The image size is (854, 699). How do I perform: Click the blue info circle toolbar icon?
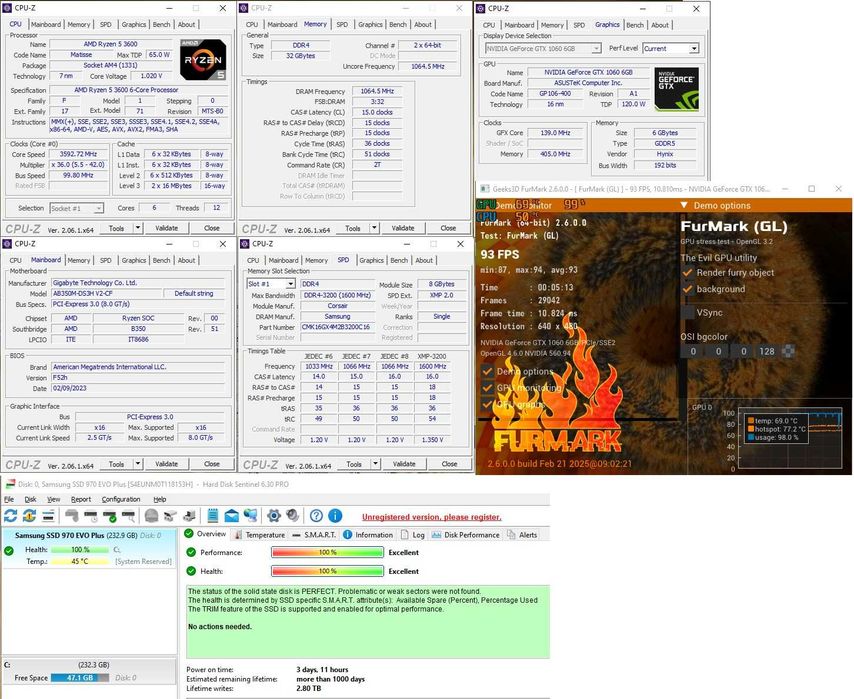(335, 515)
